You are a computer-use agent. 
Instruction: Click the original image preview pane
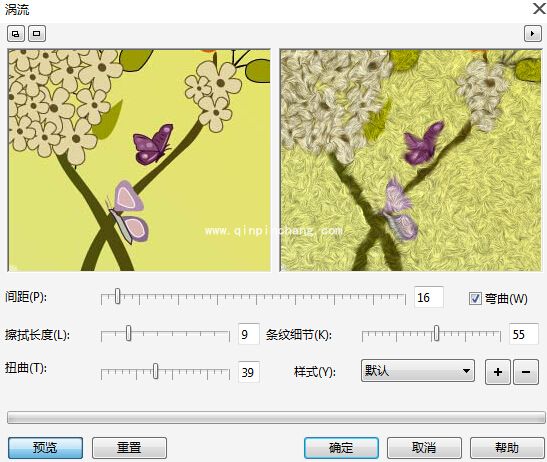coord(139,160)
